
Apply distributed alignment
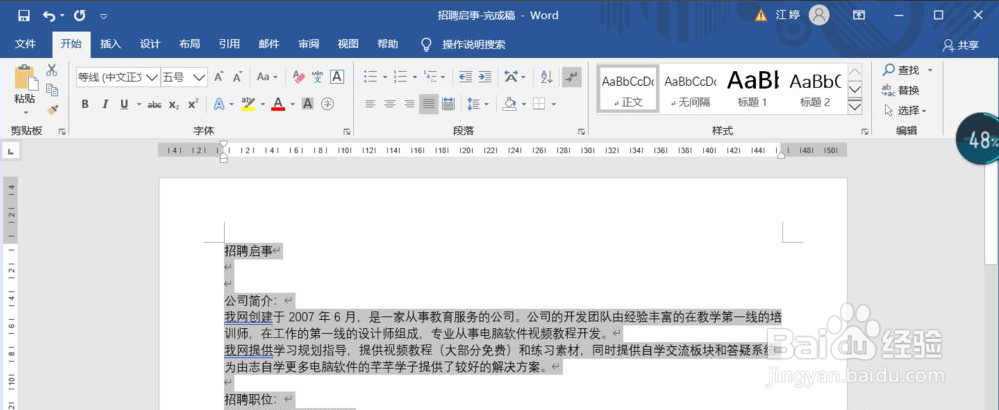tap(448, 104)
